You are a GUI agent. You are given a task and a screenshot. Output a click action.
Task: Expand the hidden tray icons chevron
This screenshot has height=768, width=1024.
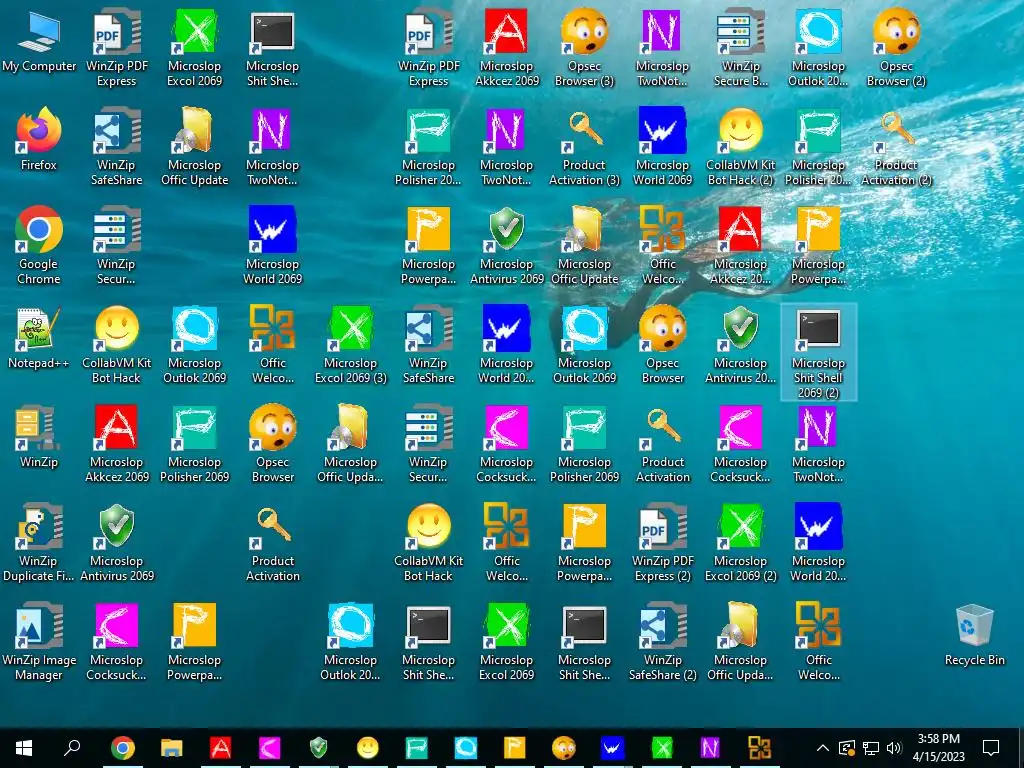click(x=823, y=748)
